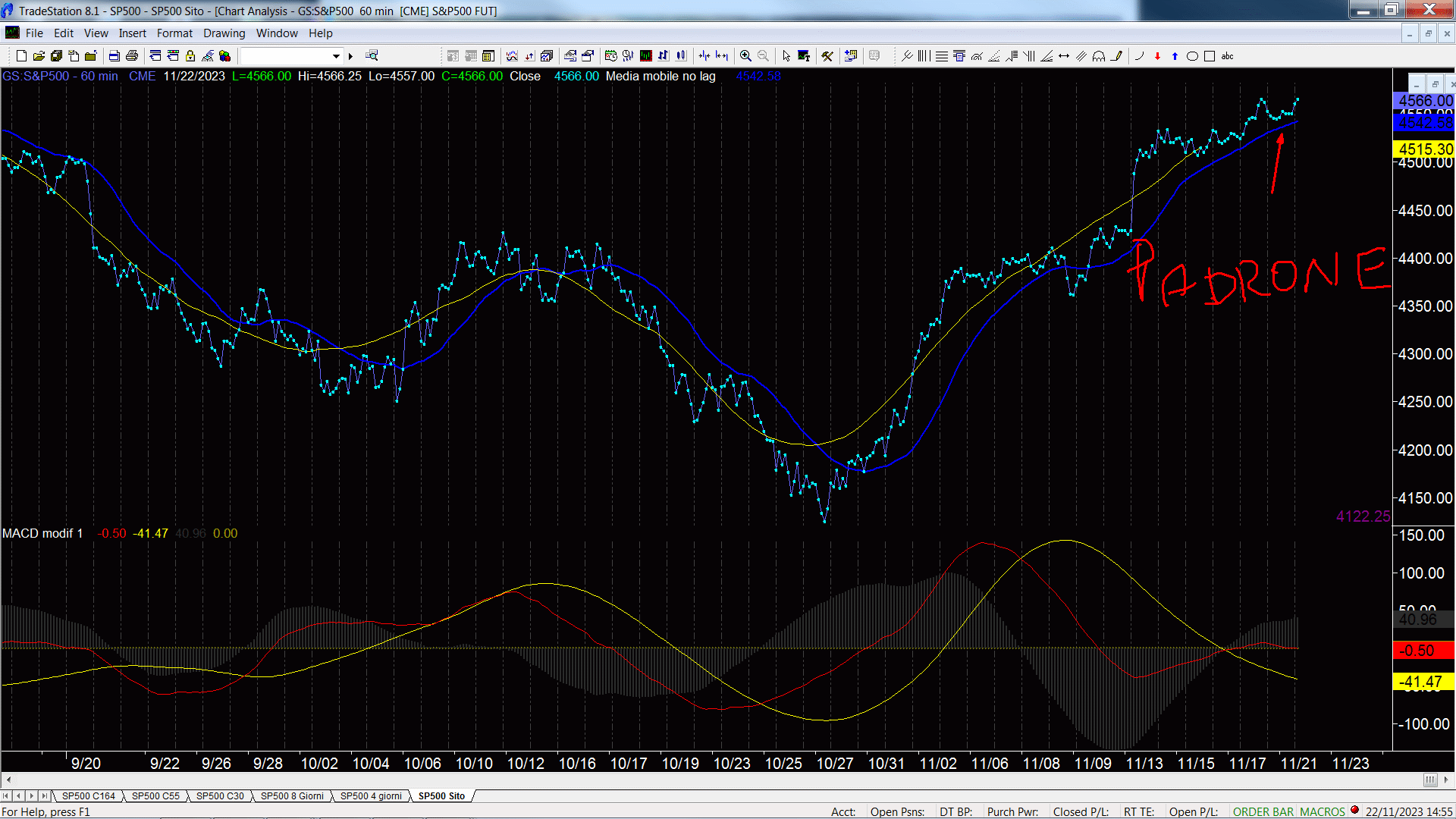Click the Print preview icon
This screenshot has width=1456, height=819.
coord(114,55)
